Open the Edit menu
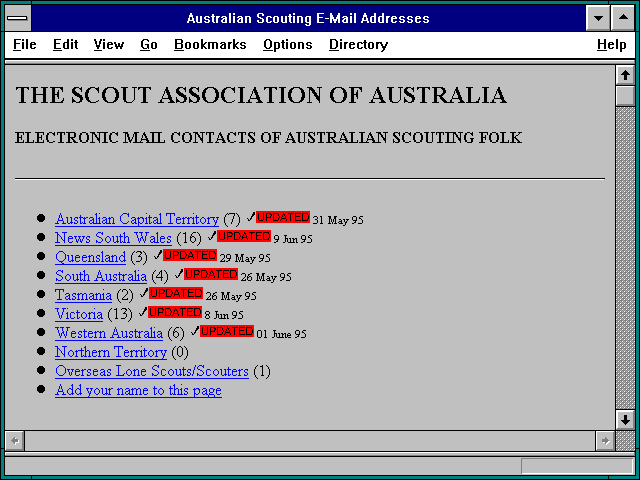The width and height of the screenshot is (640, 480). [65, 44]
